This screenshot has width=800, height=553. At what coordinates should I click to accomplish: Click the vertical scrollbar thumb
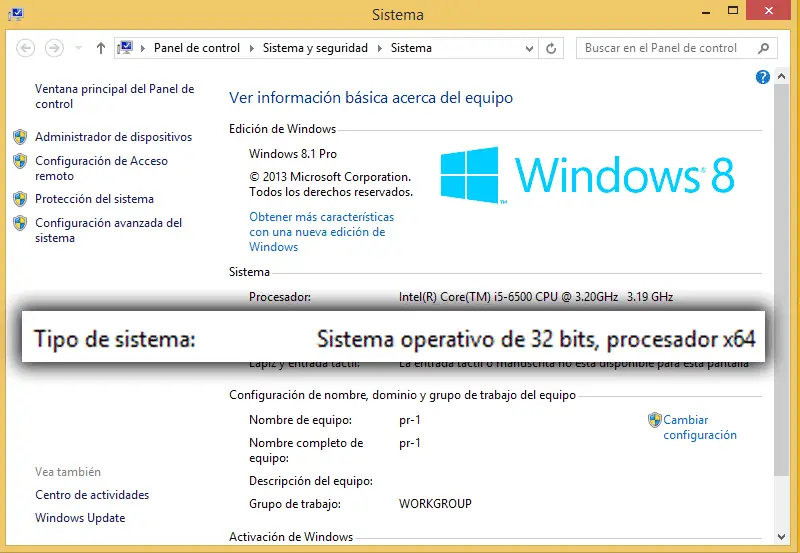(x=781, y=280)
